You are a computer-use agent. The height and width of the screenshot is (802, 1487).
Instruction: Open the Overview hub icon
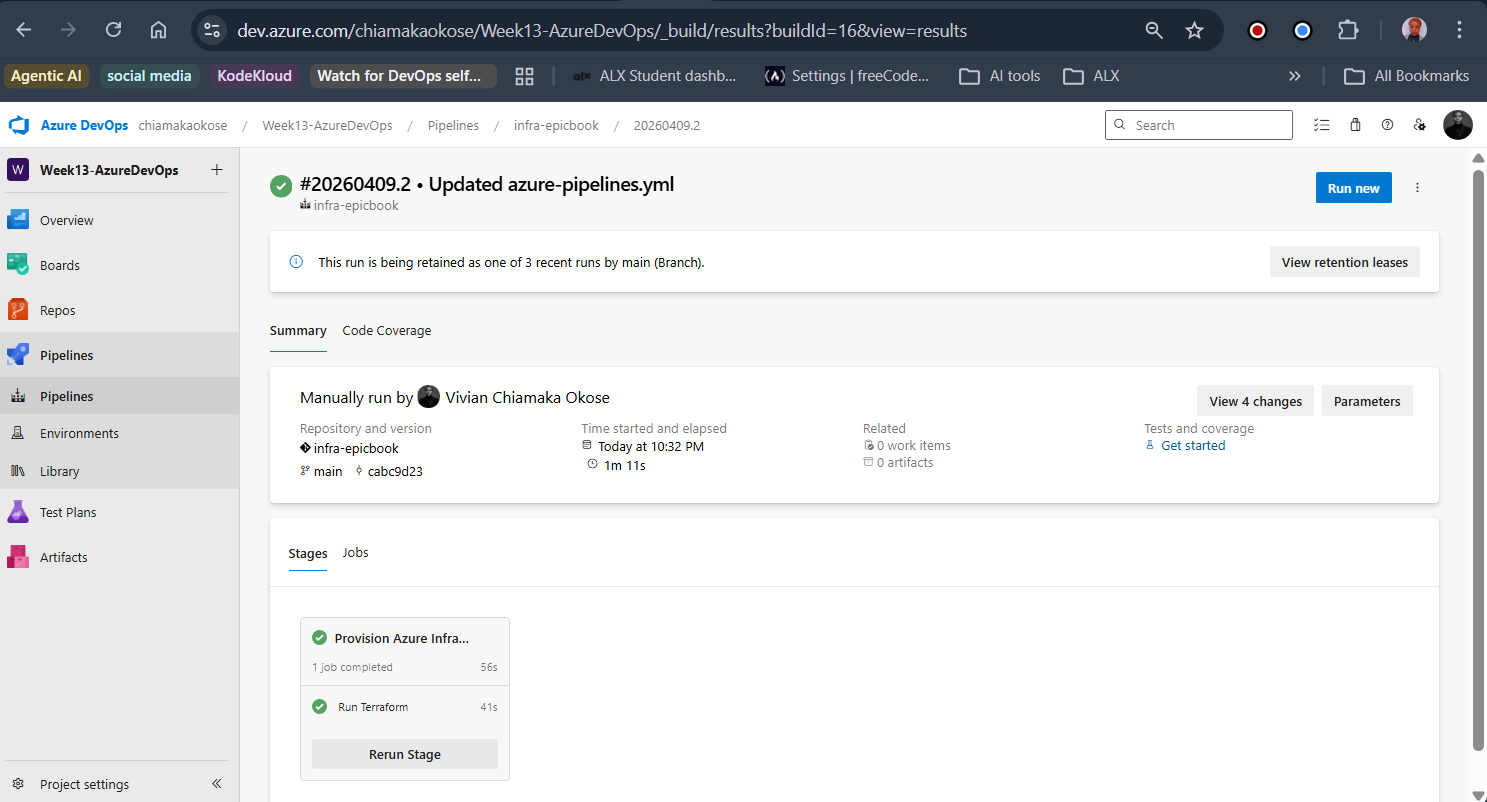coord(18,220)
